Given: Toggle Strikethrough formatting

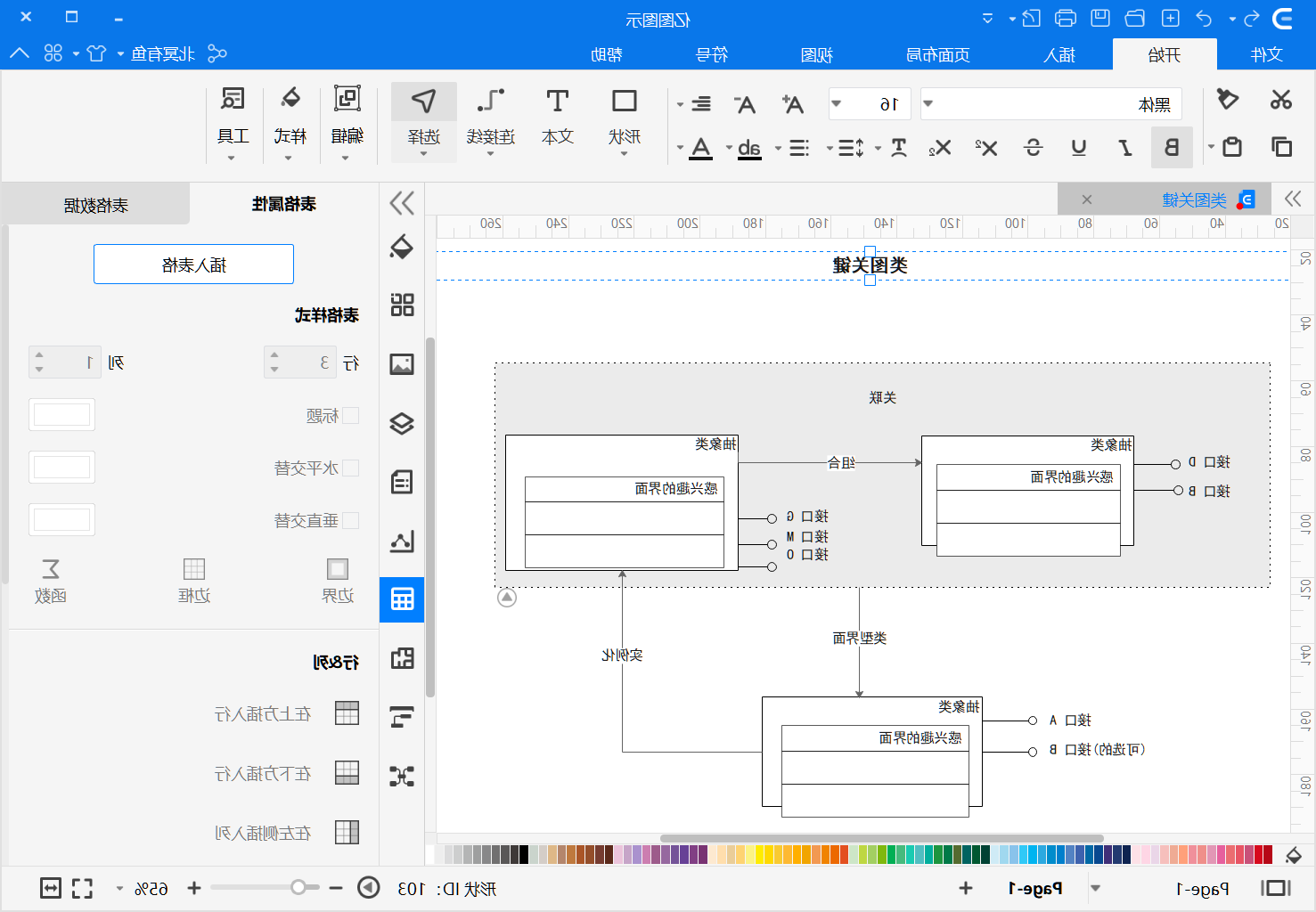Looking at the screenshot, I should click(x=1033, y=147).
